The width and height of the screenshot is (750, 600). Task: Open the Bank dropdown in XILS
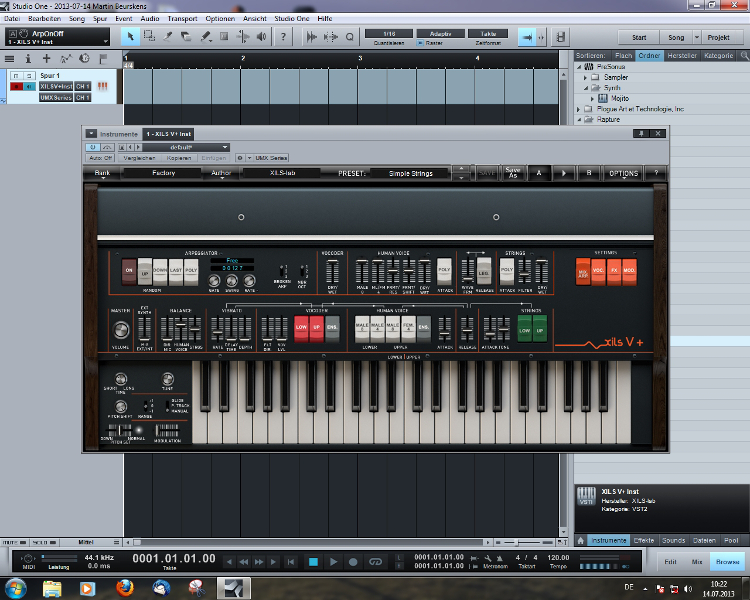(x=102, y=174)
